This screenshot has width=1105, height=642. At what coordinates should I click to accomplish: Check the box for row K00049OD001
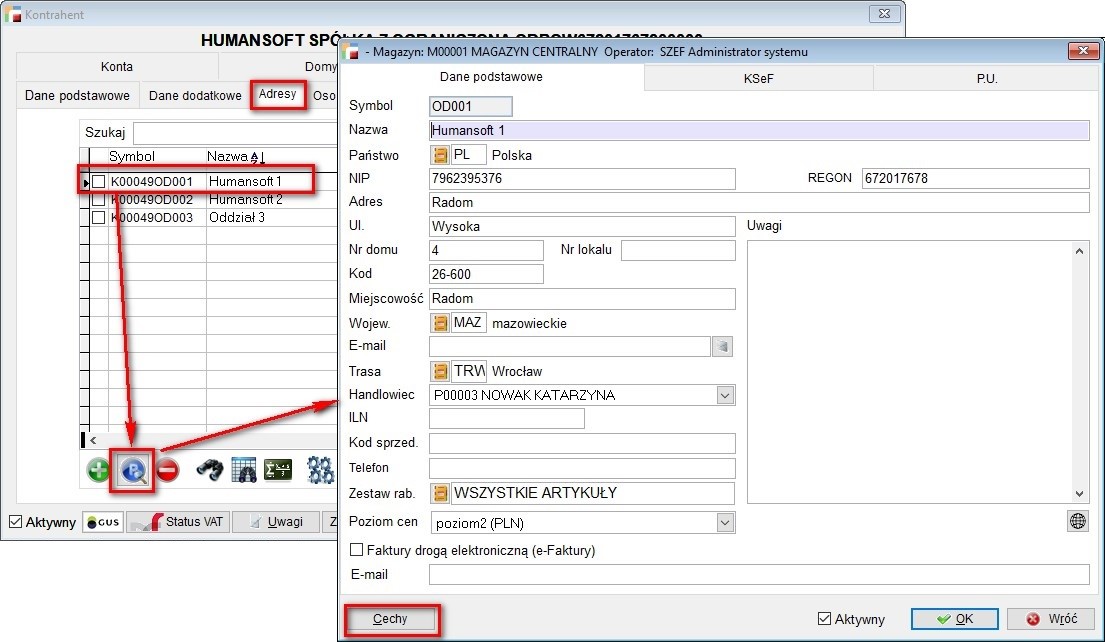[x=99, y=182]
